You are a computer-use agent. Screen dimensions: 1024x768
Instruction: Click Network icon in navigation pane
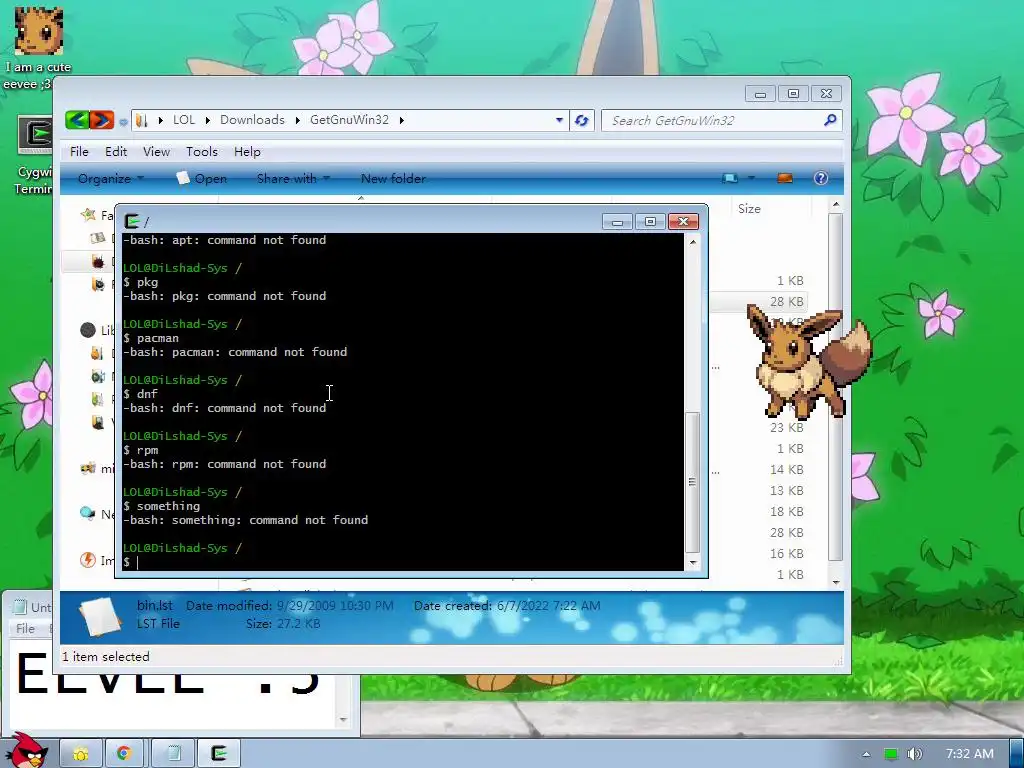88,514
